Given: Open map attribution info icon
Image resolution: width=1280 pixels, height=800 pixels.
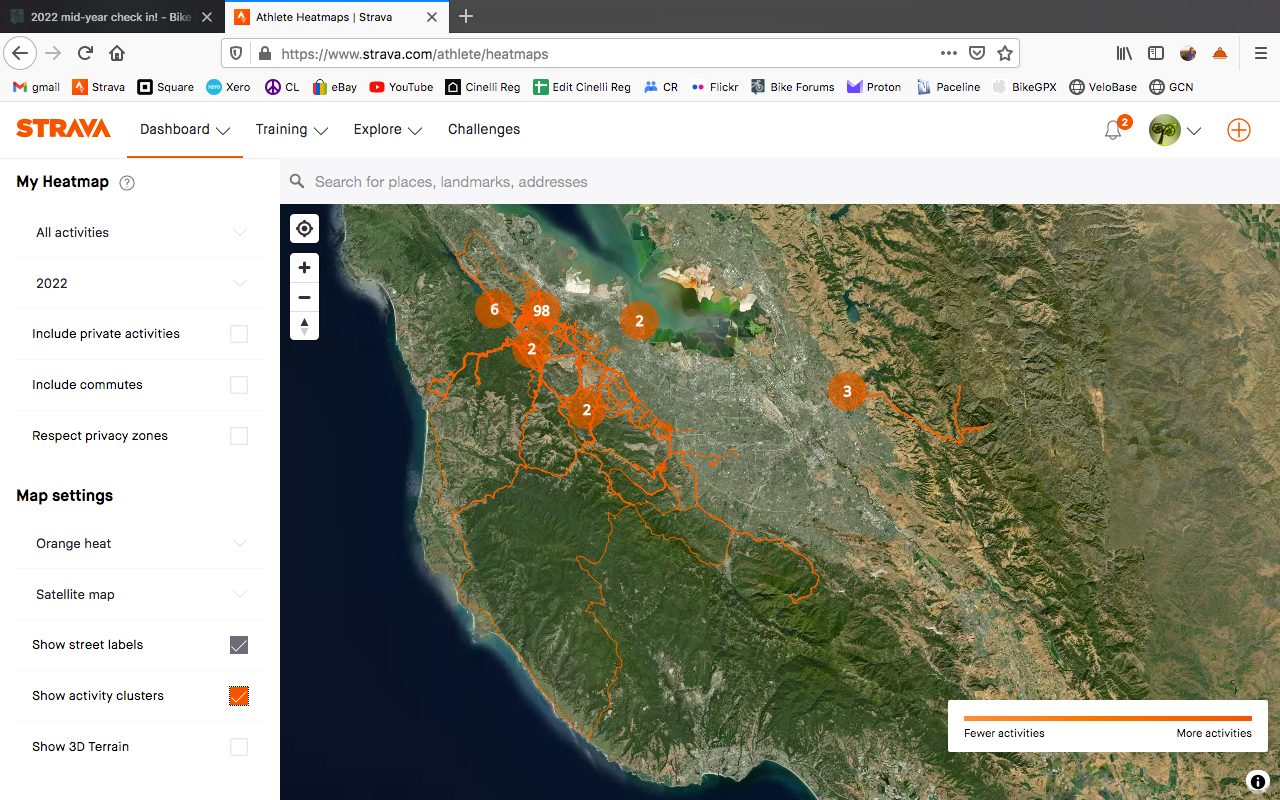Looking at the screenshot, I should (1257, 782).
